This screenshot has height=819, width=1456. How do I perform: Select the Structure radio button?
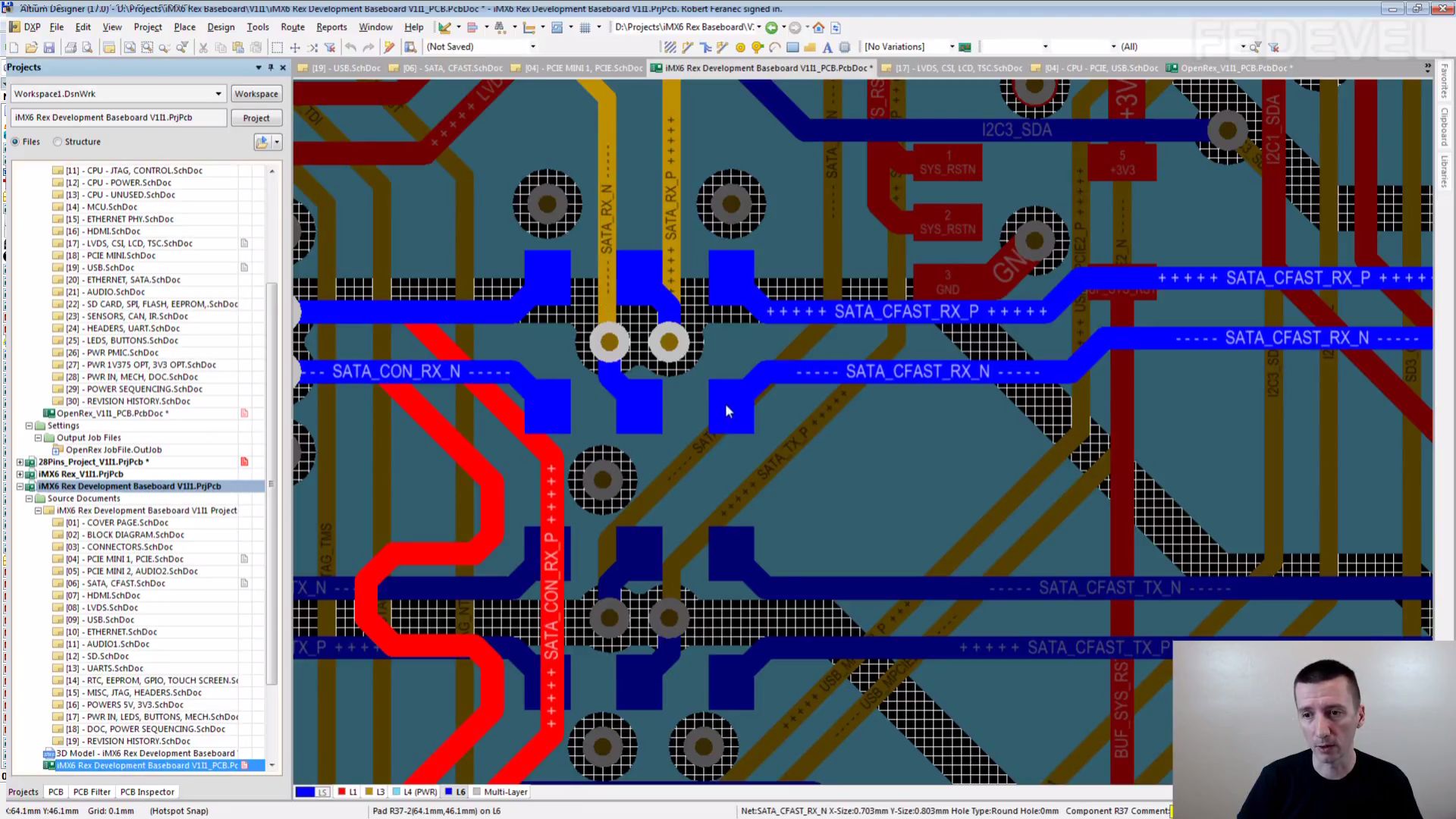tap(58, 142)
